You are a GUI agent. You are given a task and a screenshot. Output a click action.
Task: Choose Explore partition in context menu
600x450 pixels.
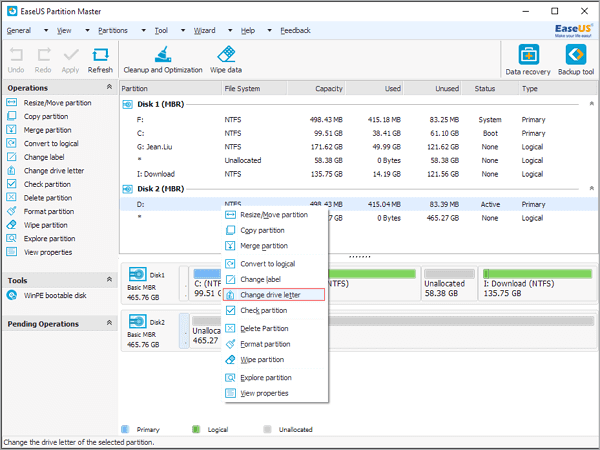click(x=274, y=378)
